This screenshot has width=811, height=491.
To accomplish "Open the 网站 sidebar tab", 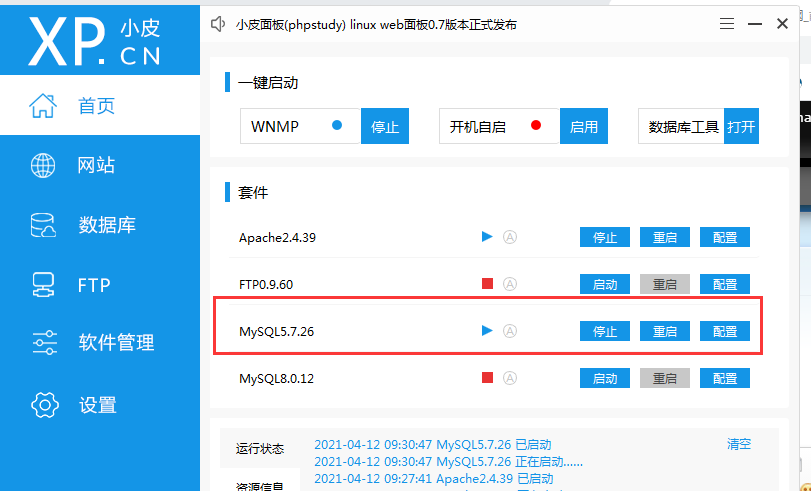I will point(100,166).
